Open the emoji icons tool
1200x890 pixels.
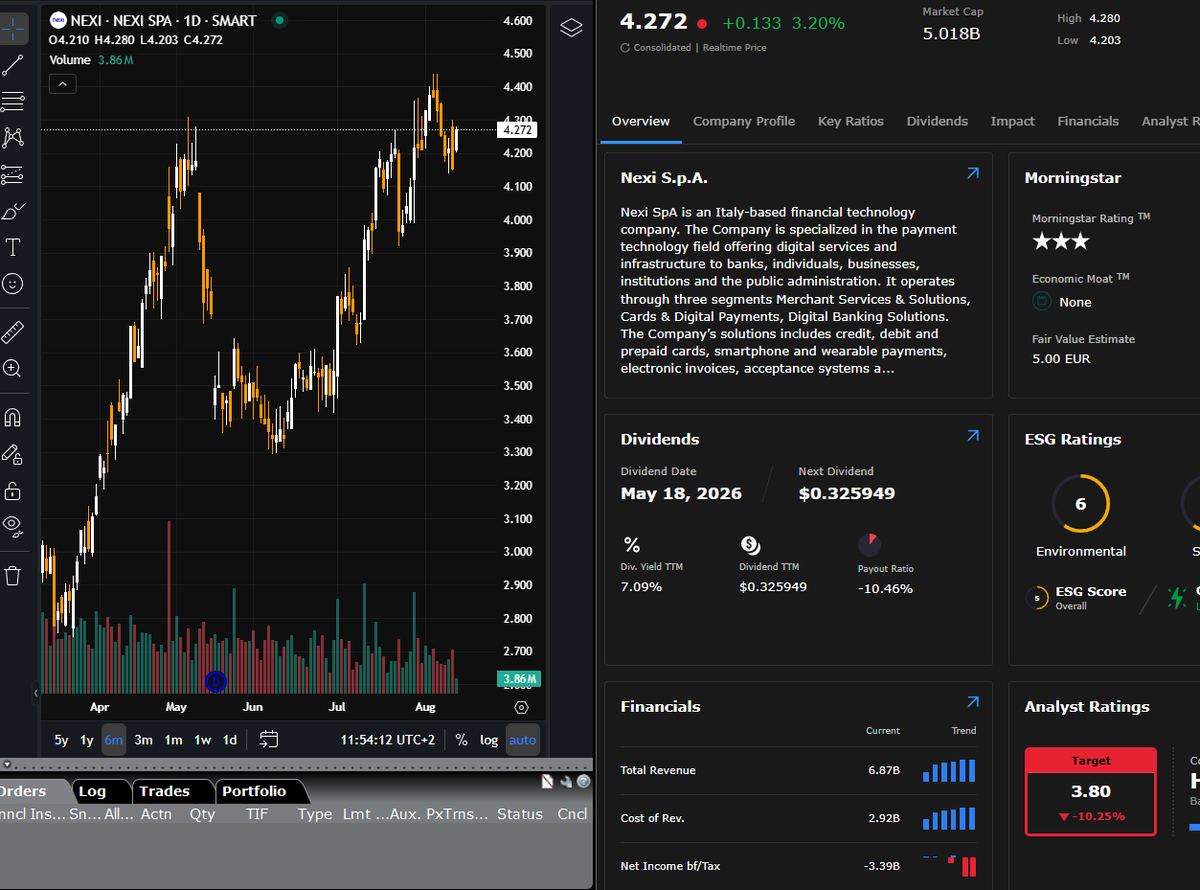(x=13, y=284)
